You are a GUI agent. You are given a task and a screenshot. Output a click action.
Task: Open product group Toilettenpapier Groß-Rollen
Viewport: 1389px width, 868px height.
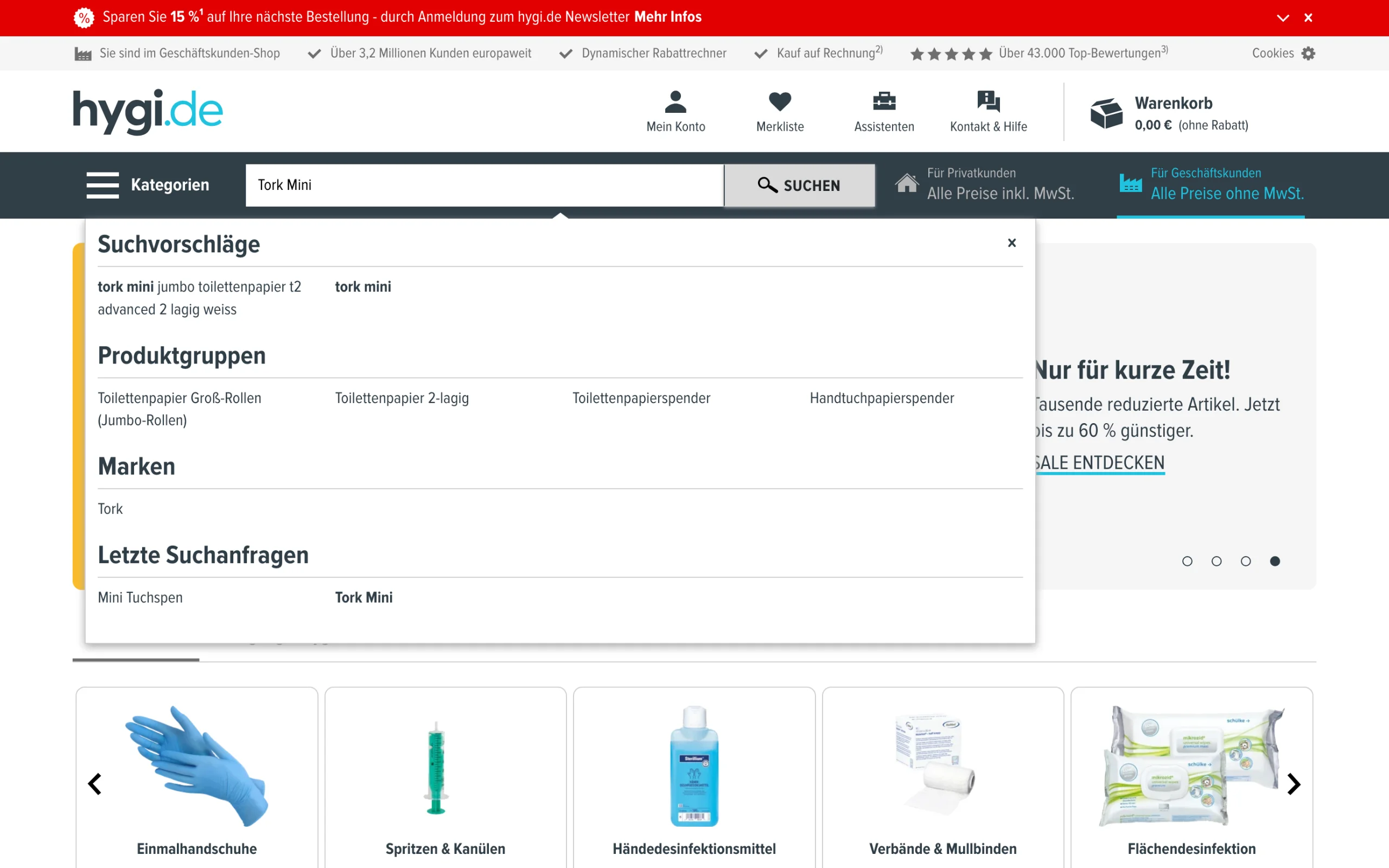pyautogui.click(x=179, y=409)
